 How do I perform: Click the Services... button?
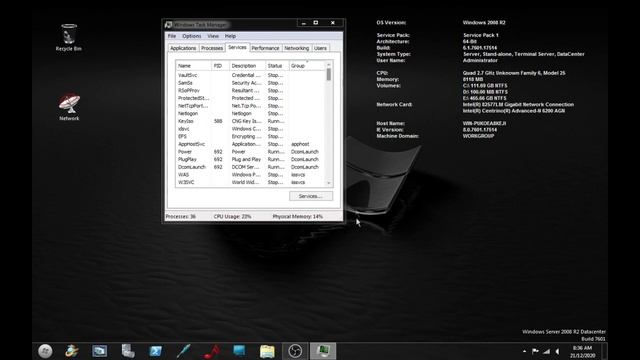[x=311, y=196]
